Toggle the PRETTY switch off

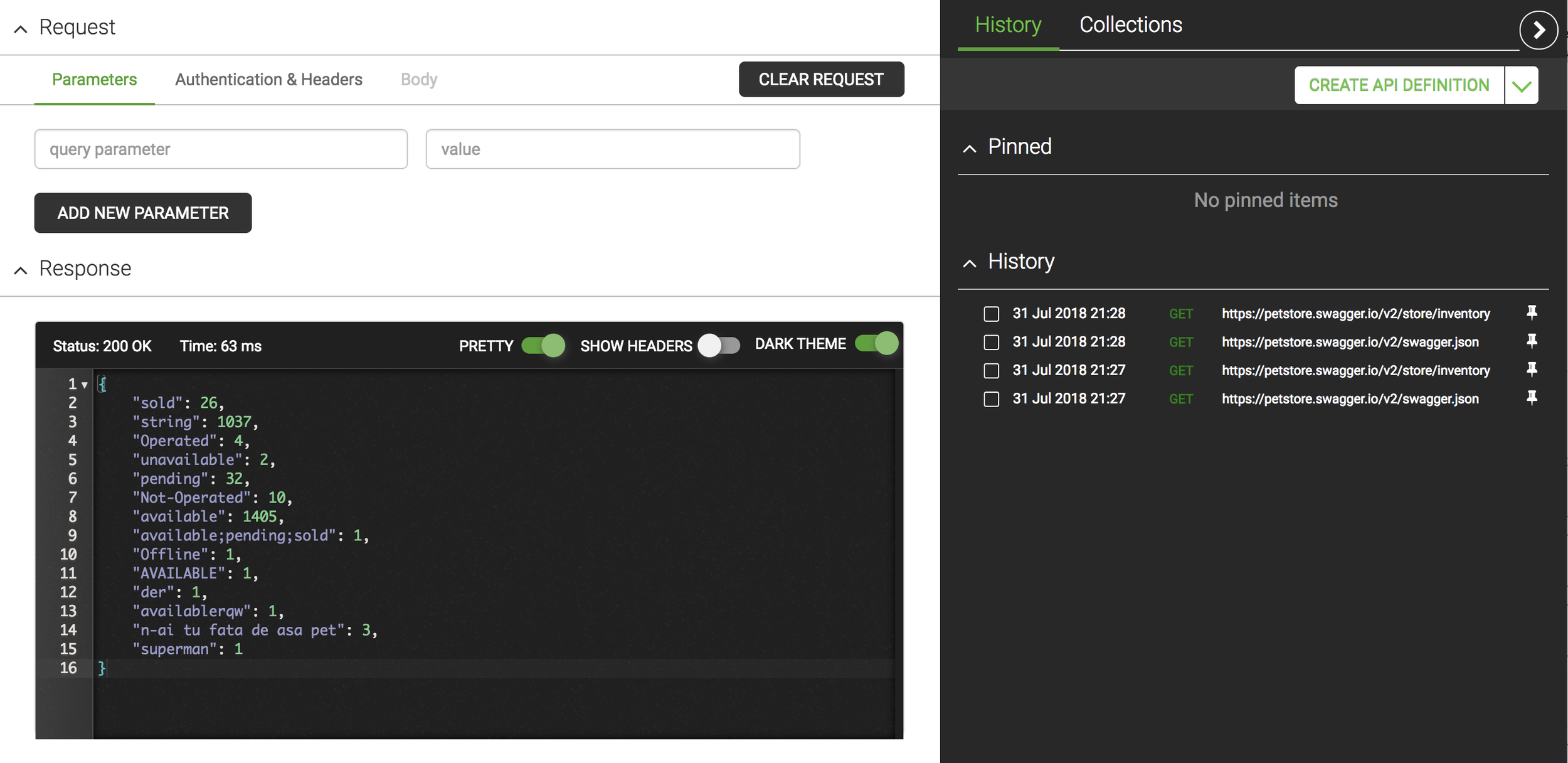pos(543,345)
